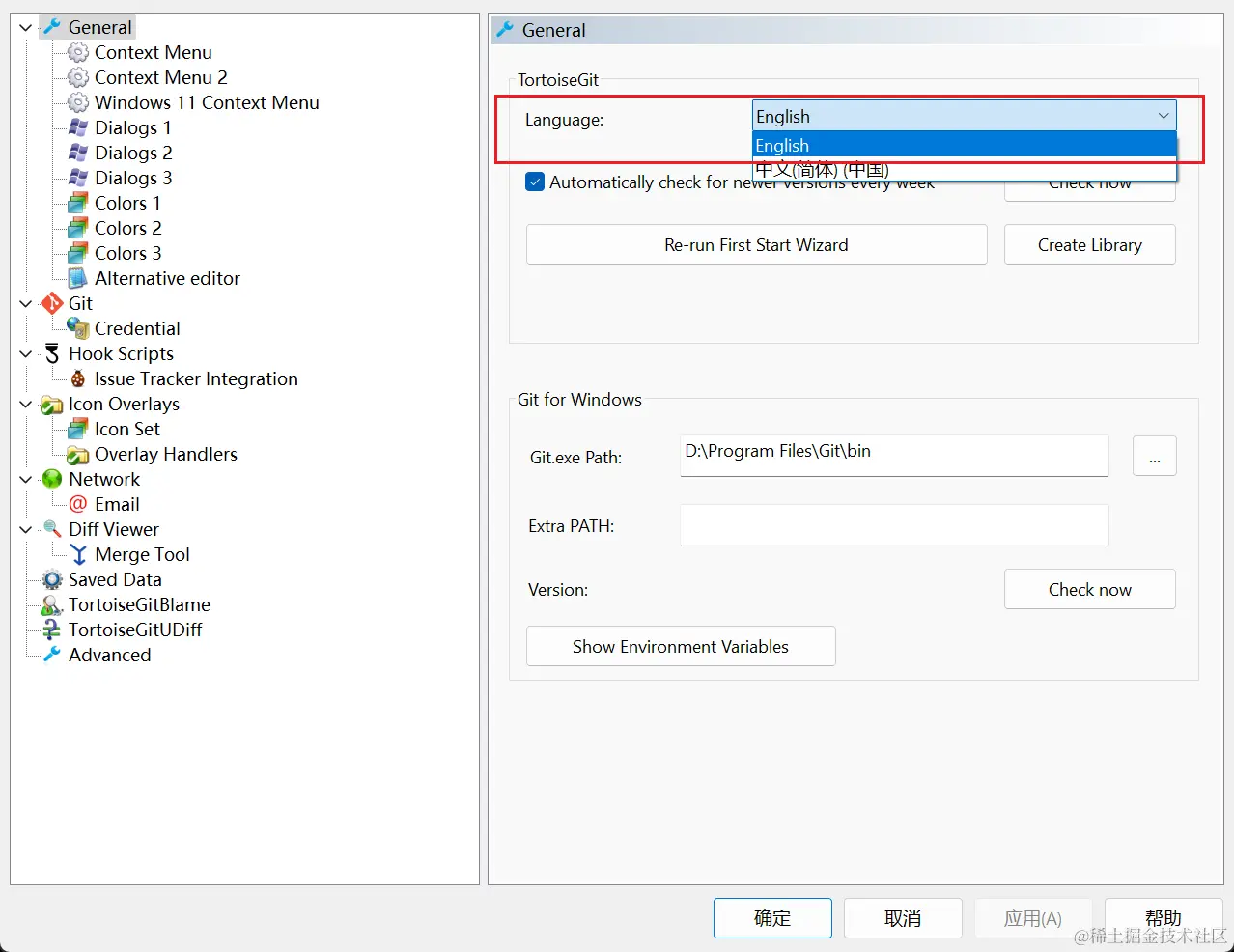Open the Alternative editor label

click(167, 278)
